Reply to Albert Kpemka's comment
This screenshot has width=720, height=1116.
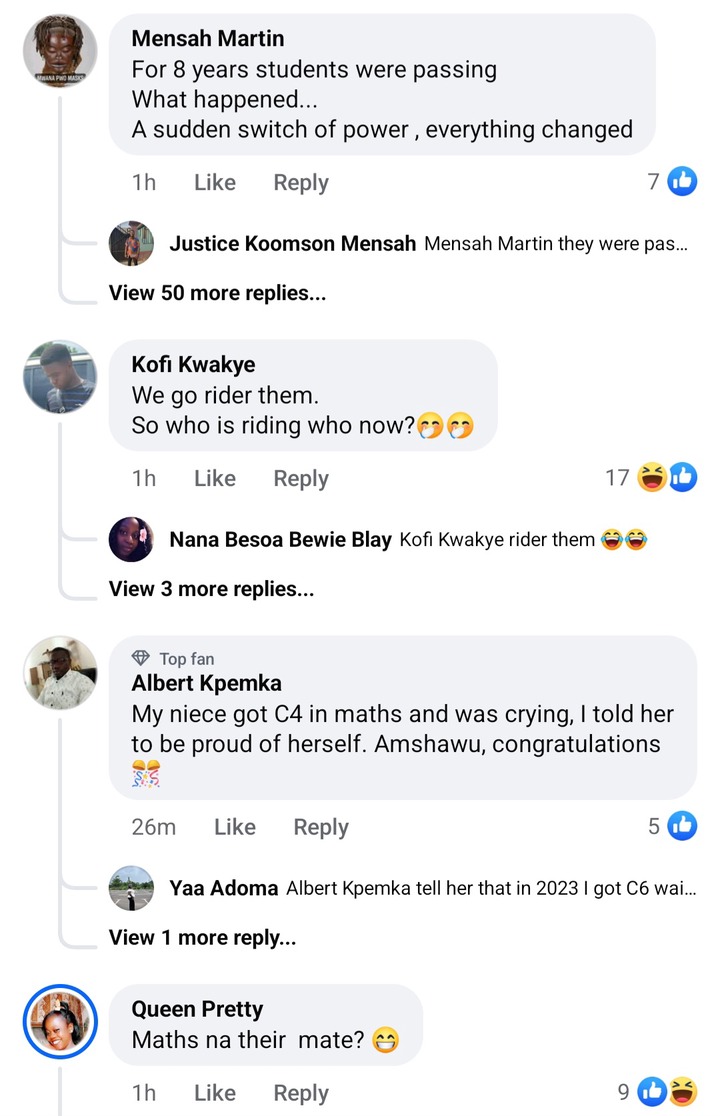point(320,827)
